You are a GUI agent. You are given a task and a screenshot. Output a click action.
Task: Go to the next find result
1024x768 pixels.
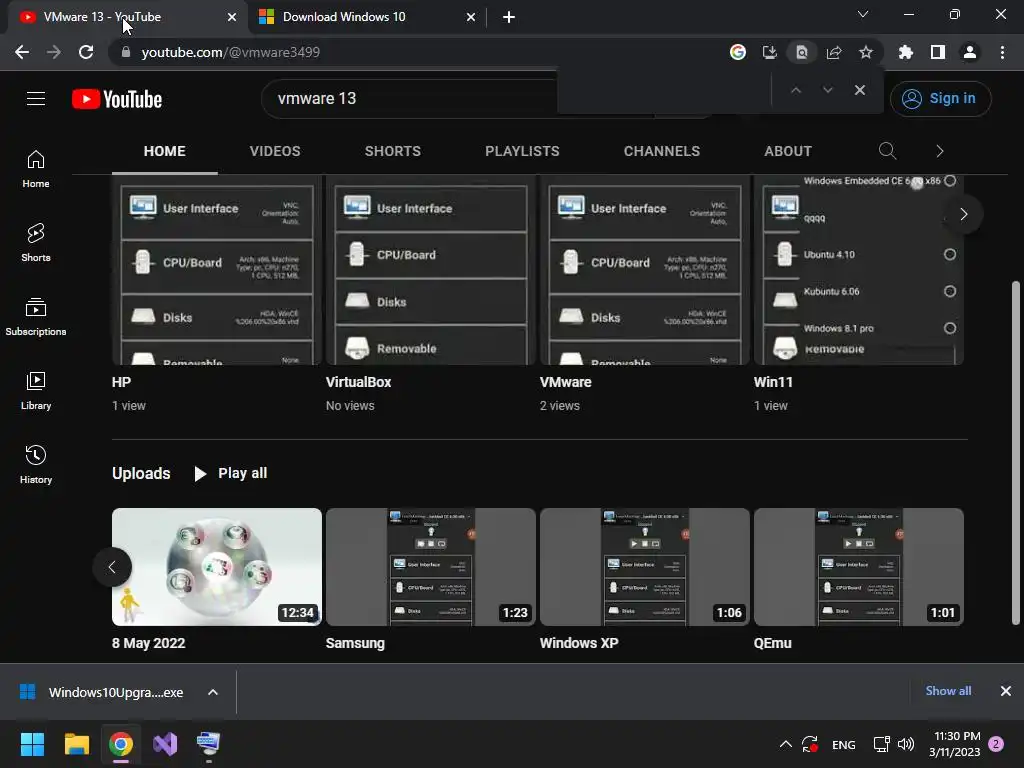827,90
